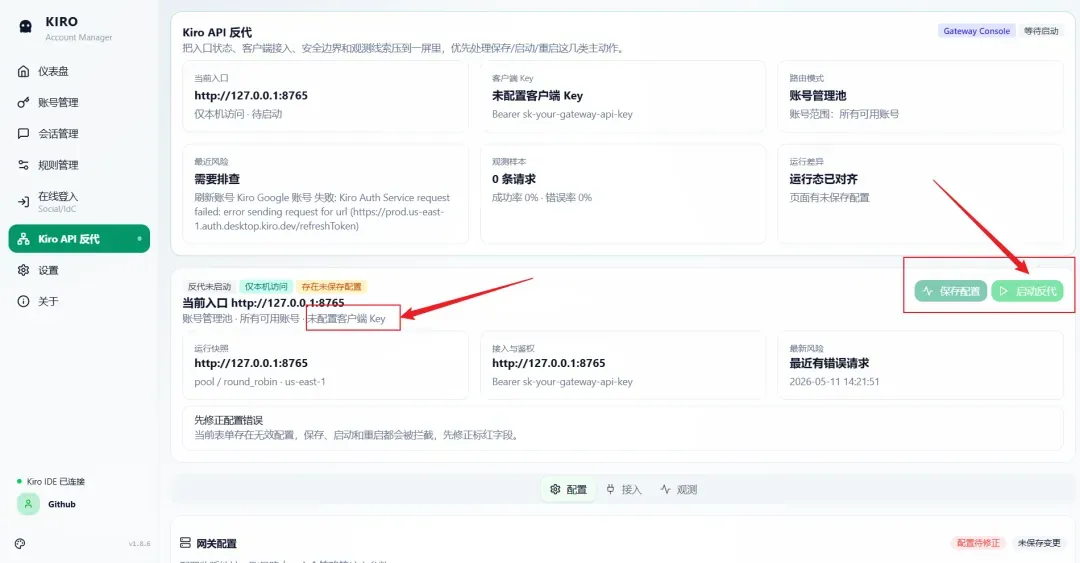Click the 启动反代 button
This screenshot has height=563, width=1080.
pyautogui.click(x=1027, y=291)
